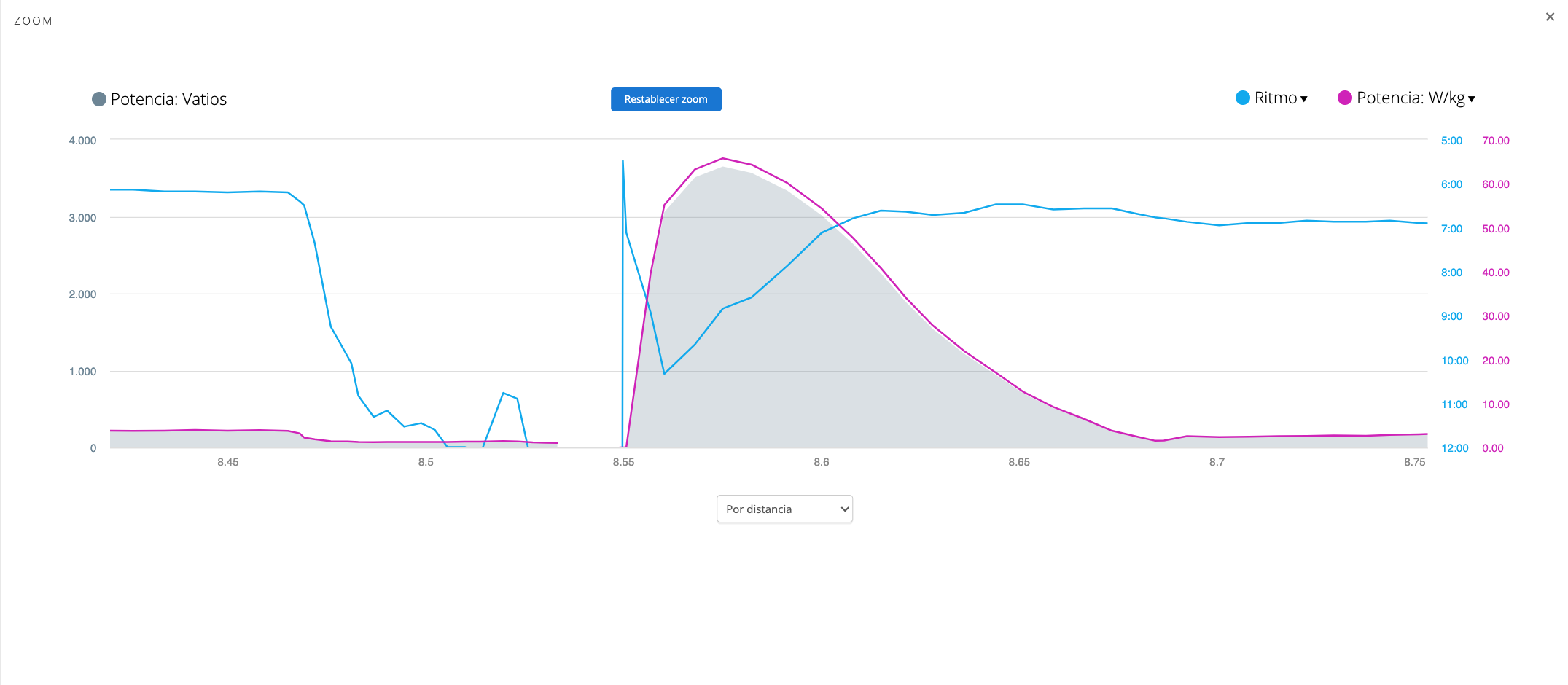
Task: Click the 5:00 pace axis label
Action: click(1451, 141)
